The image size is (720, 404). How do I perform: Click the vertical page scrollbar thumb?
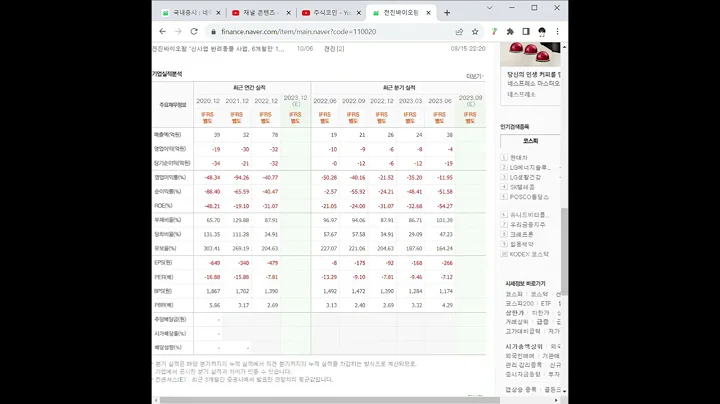point(564,252)
